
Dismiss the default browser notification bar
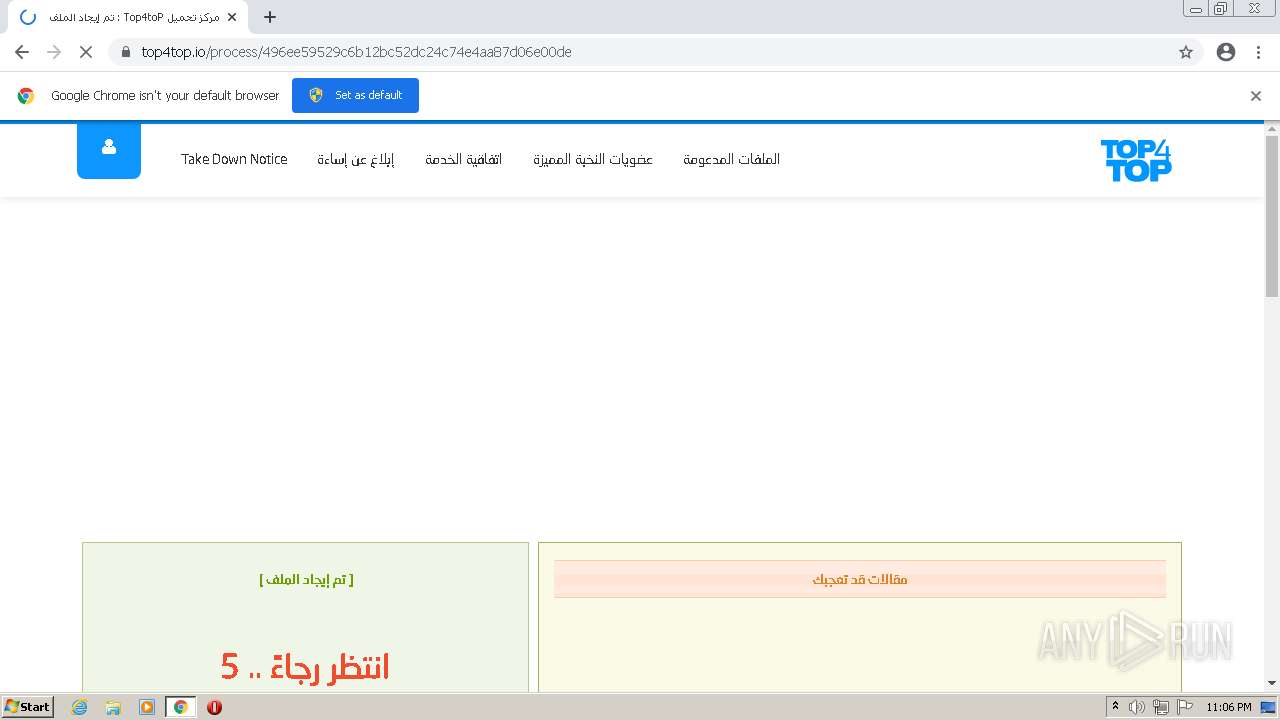tap(1256, 96)
